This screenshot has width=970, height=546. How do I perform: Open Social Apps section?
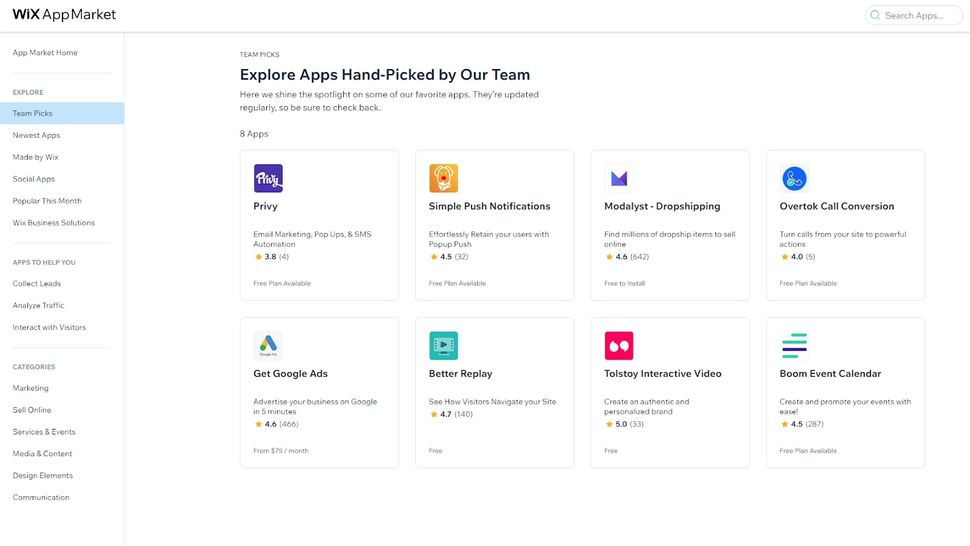coord(33,179)
